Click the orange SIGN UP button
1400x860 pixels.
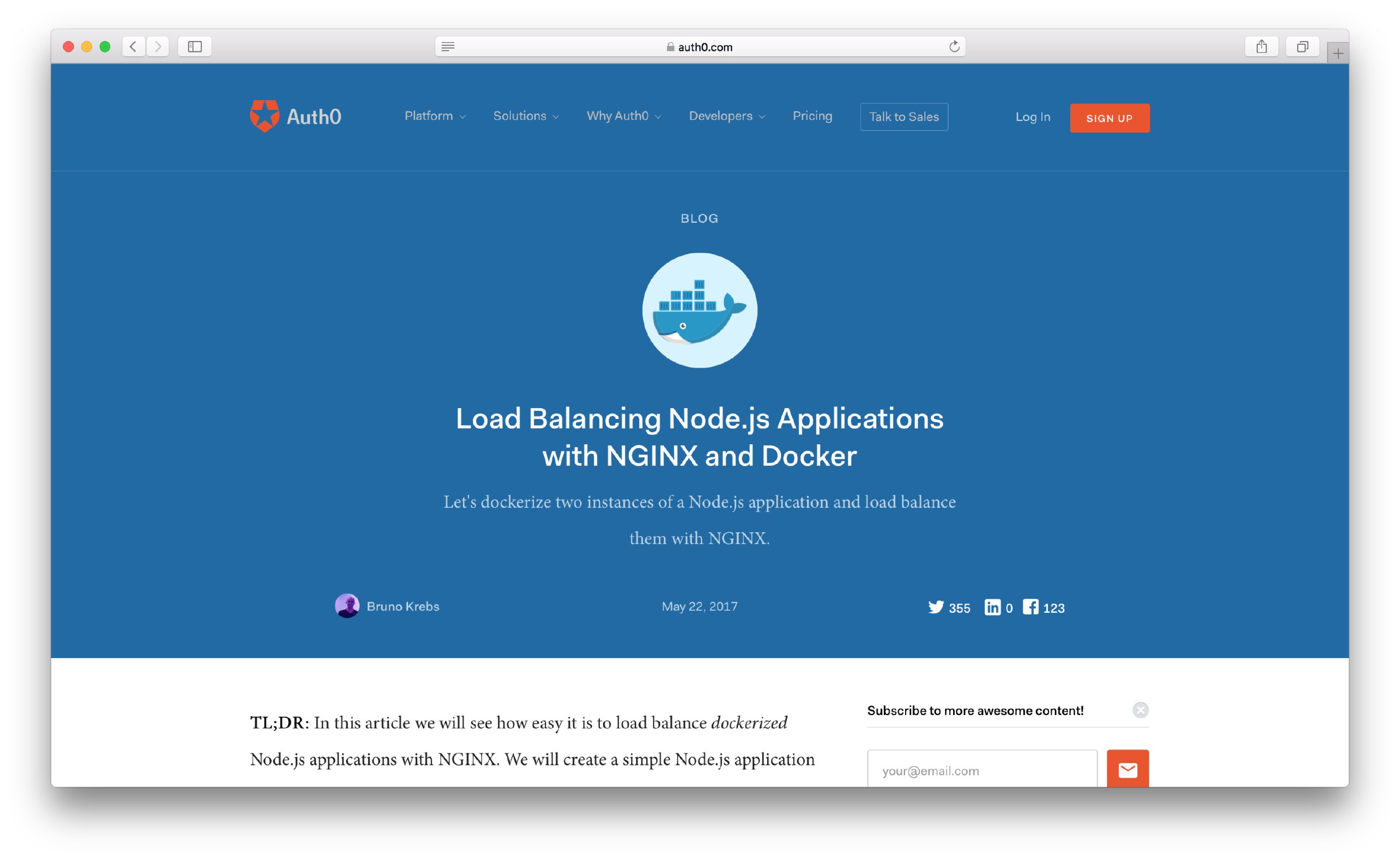(x=1109, y=118)
